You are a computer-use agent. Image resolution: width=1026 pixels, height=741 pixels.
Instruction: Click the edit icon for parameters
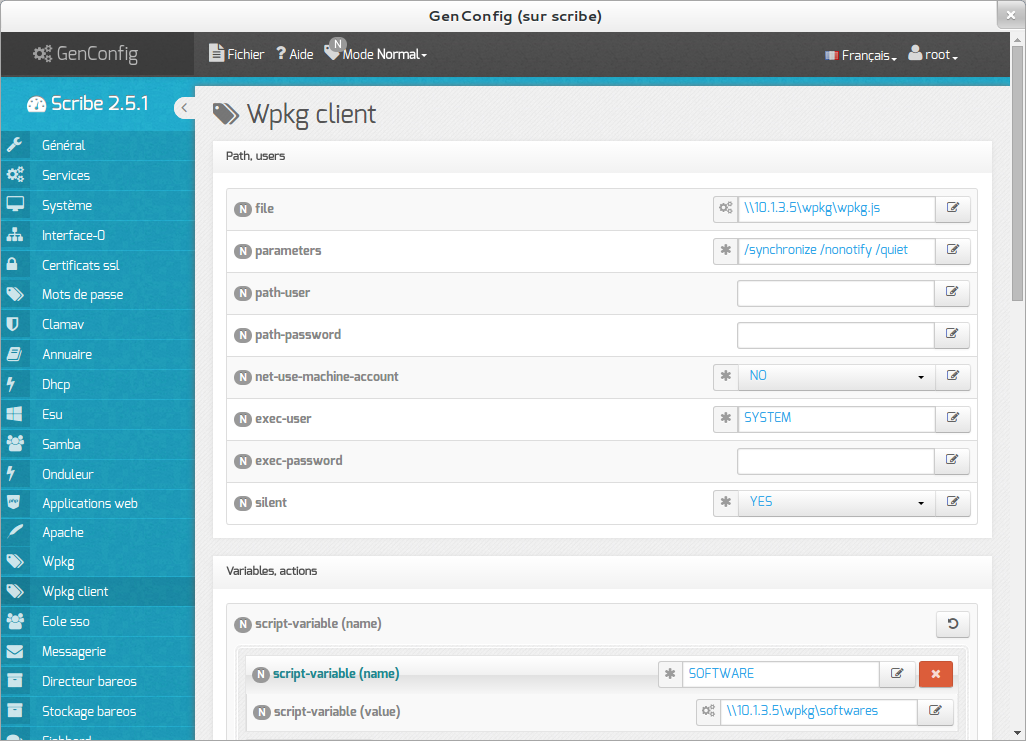click(x=953, y=250)
